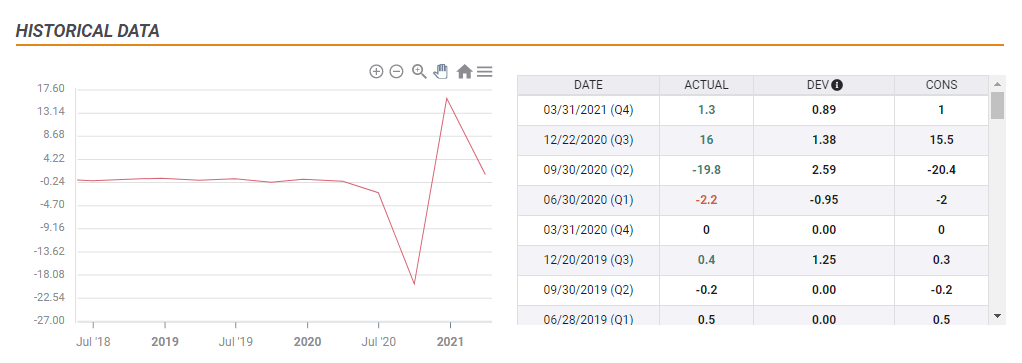Select the 12/22/2020 (Q3) date cell
The image size is (1022, 363).
click(589, 140)
